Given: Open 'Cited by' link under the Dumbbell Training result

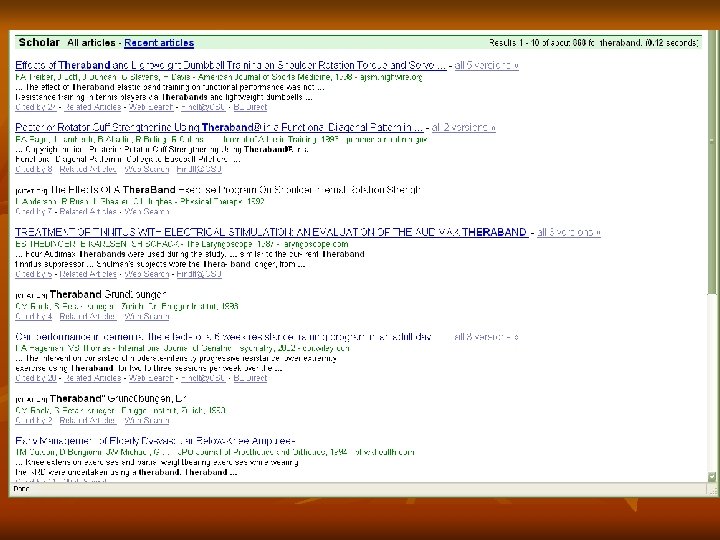Looking at the screenshot, I should [36, 107].
